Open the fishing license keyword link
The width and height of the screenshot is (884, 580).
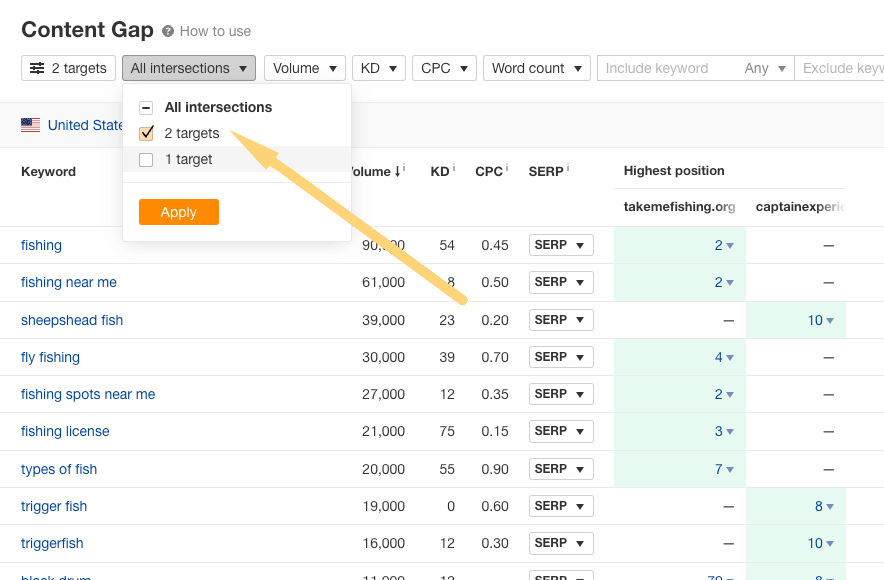pyautogui.click(x=65, y=431)
